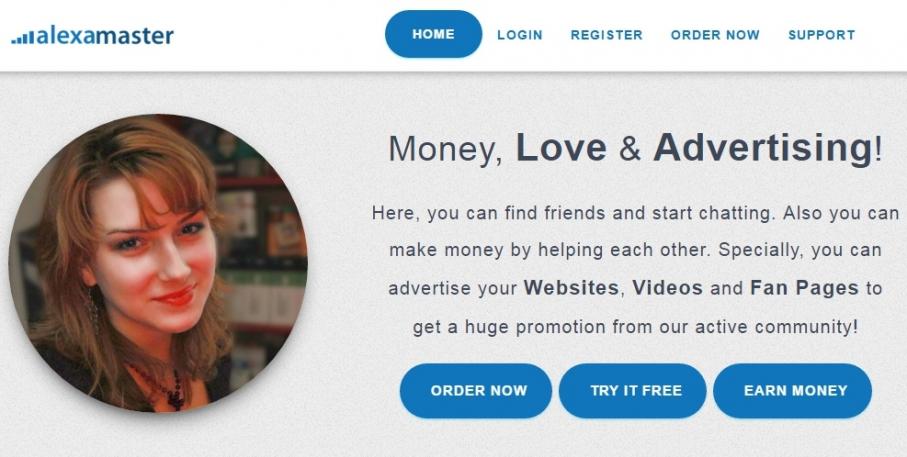This screenshot has width=907, height=457.
Task: Click the TRY IT FREE button
Action: click(632, 390)
